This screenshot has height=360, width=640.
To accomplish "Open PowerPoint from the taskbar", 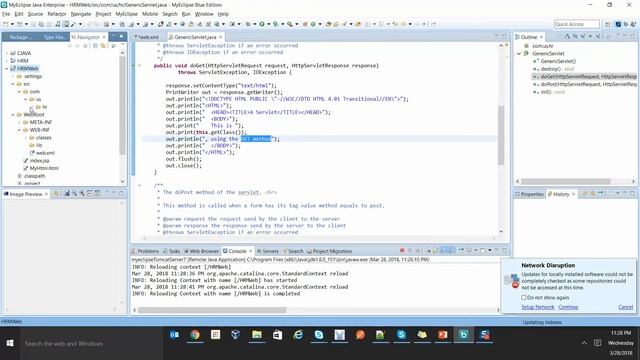I will 443,335.
